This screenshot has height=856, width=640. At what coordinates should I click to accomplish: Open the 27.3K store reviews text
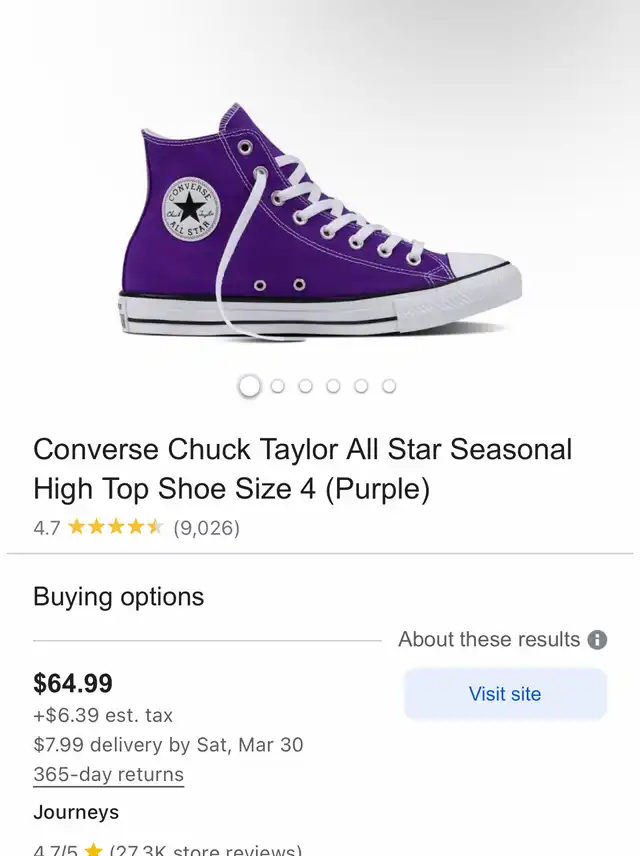pos(205,849)
